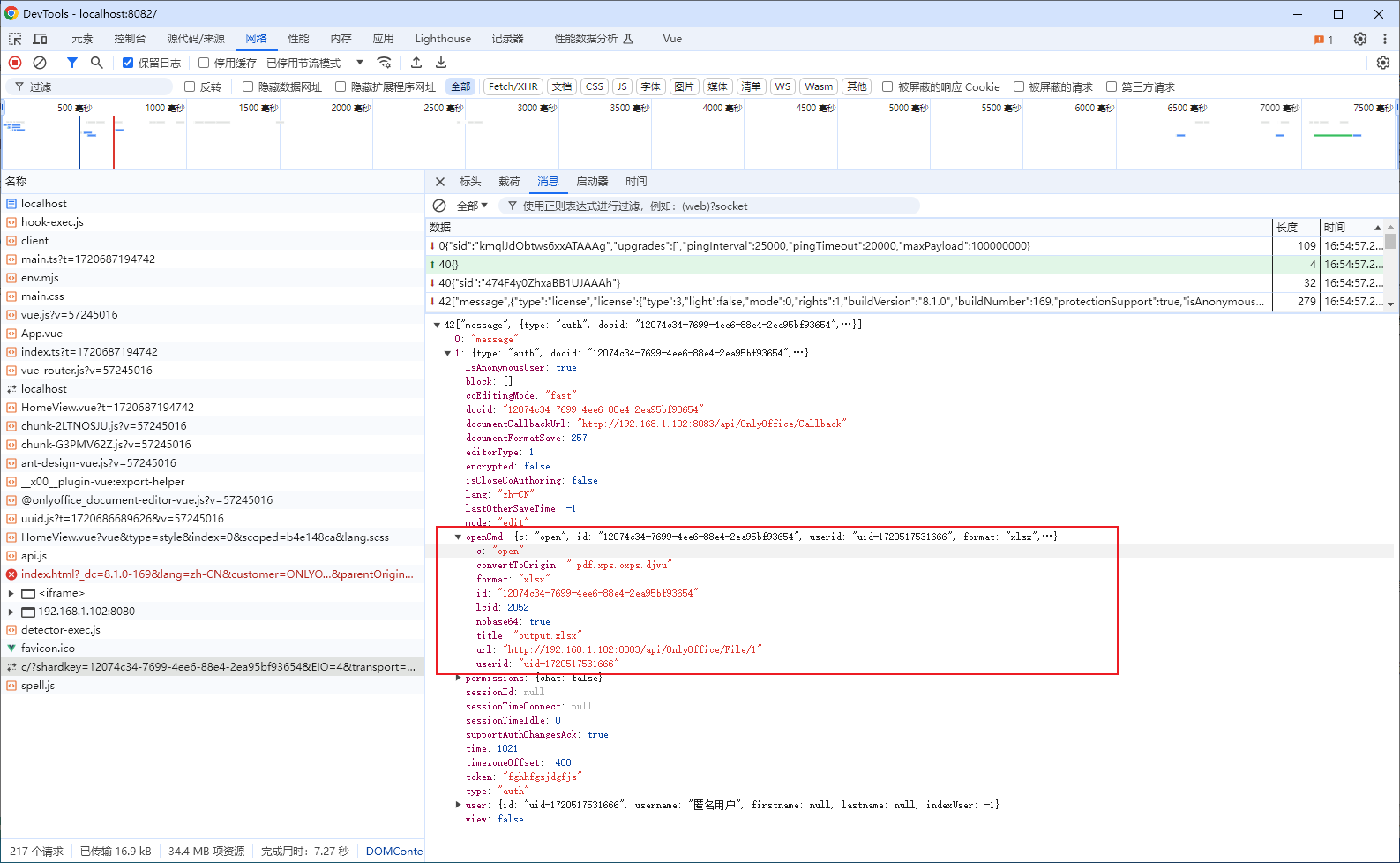Open network conditions wifi icon

click(x=384, y=63)
